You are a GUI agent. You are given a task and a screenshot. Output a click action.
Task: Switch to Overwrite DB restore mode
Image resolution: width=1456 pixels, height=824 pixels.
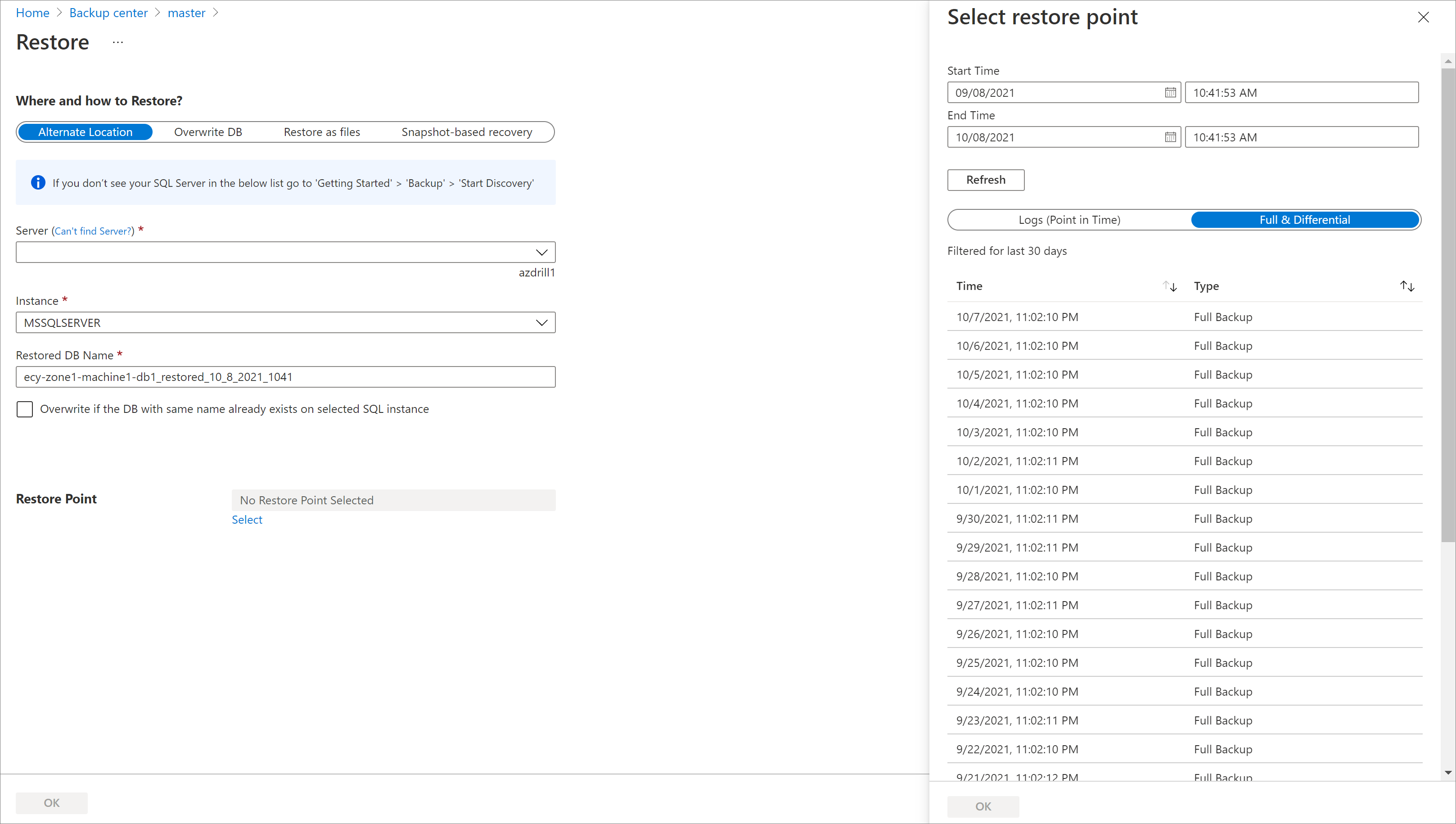click(208, 131)
